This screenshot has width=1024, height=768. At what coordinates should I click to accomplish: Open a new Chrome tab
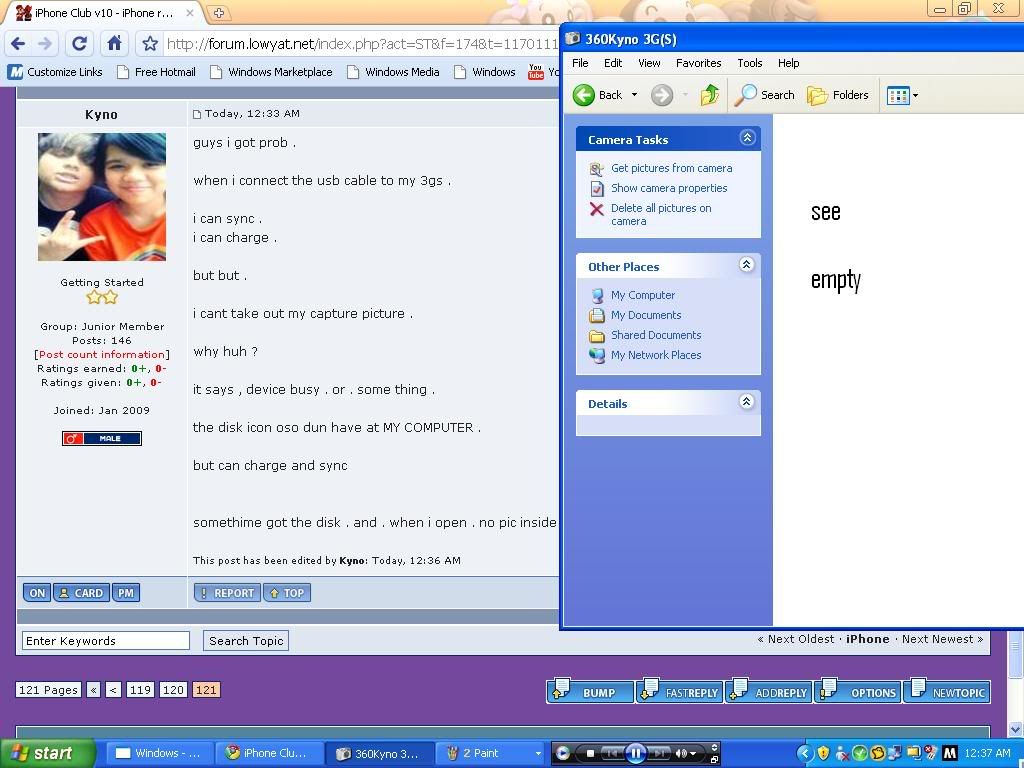tap(218, 13)
